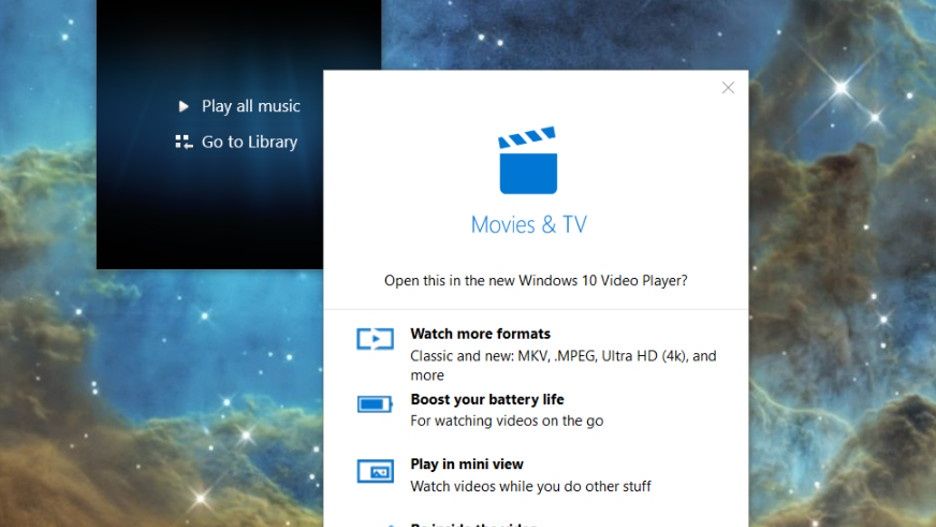Open 'Go to Library' text link
Viewport: 936px width, 527px height.
[x=250, y=142]
